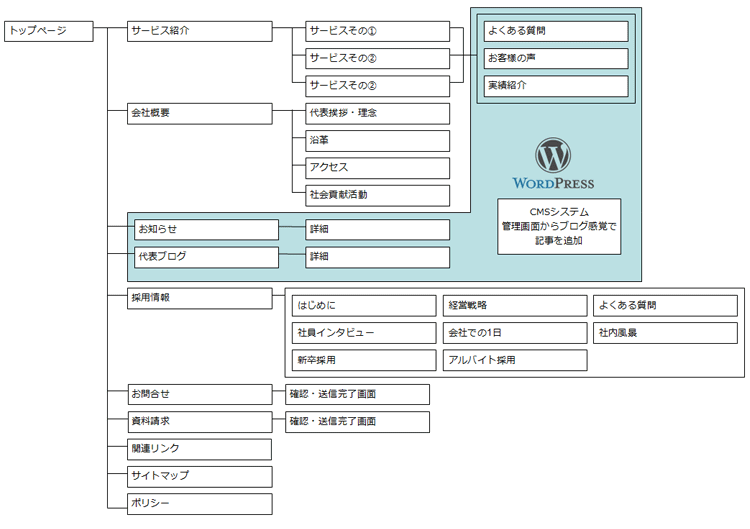Screen dimensions: 750x529
Task: Select the お知らせ node
Action: click(x=206, y=230)
